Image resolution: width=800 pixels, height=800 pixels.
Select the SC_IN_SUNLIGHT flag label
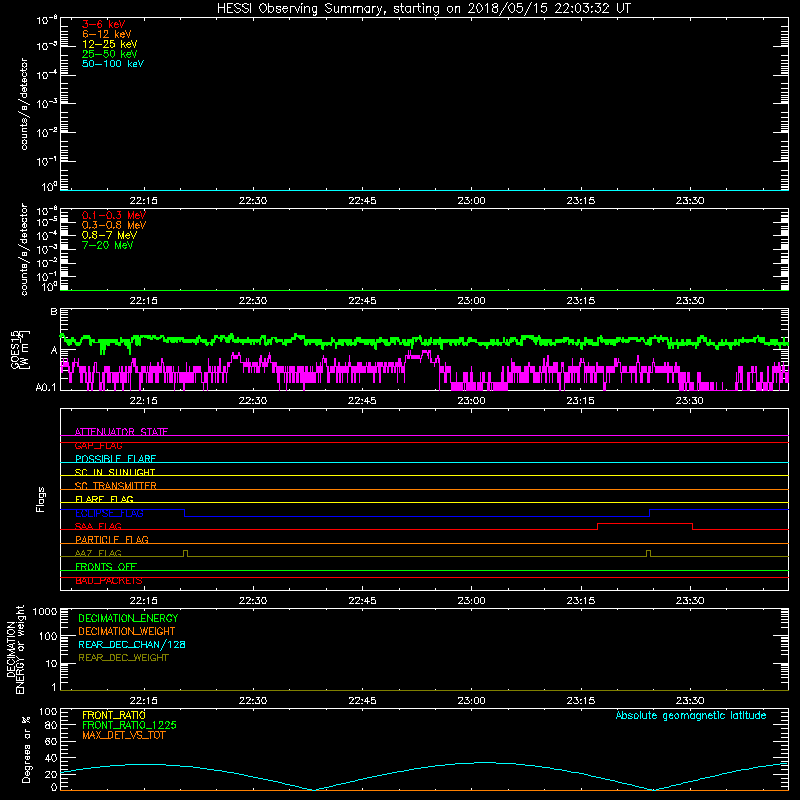pyautogui.click(x=115, y=472)
